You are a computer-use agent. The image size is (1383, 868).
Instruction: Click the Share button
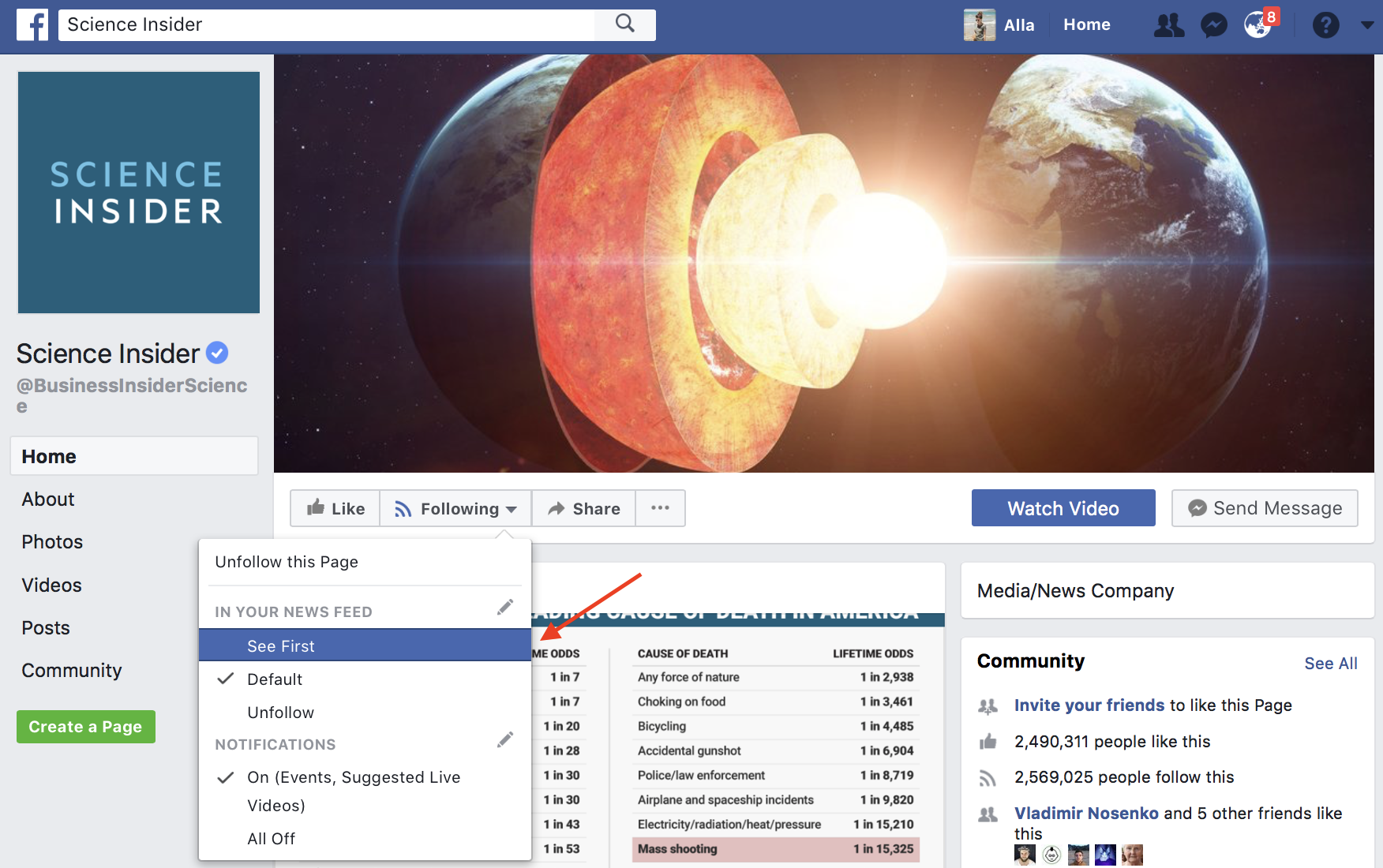tap(584, 508)
